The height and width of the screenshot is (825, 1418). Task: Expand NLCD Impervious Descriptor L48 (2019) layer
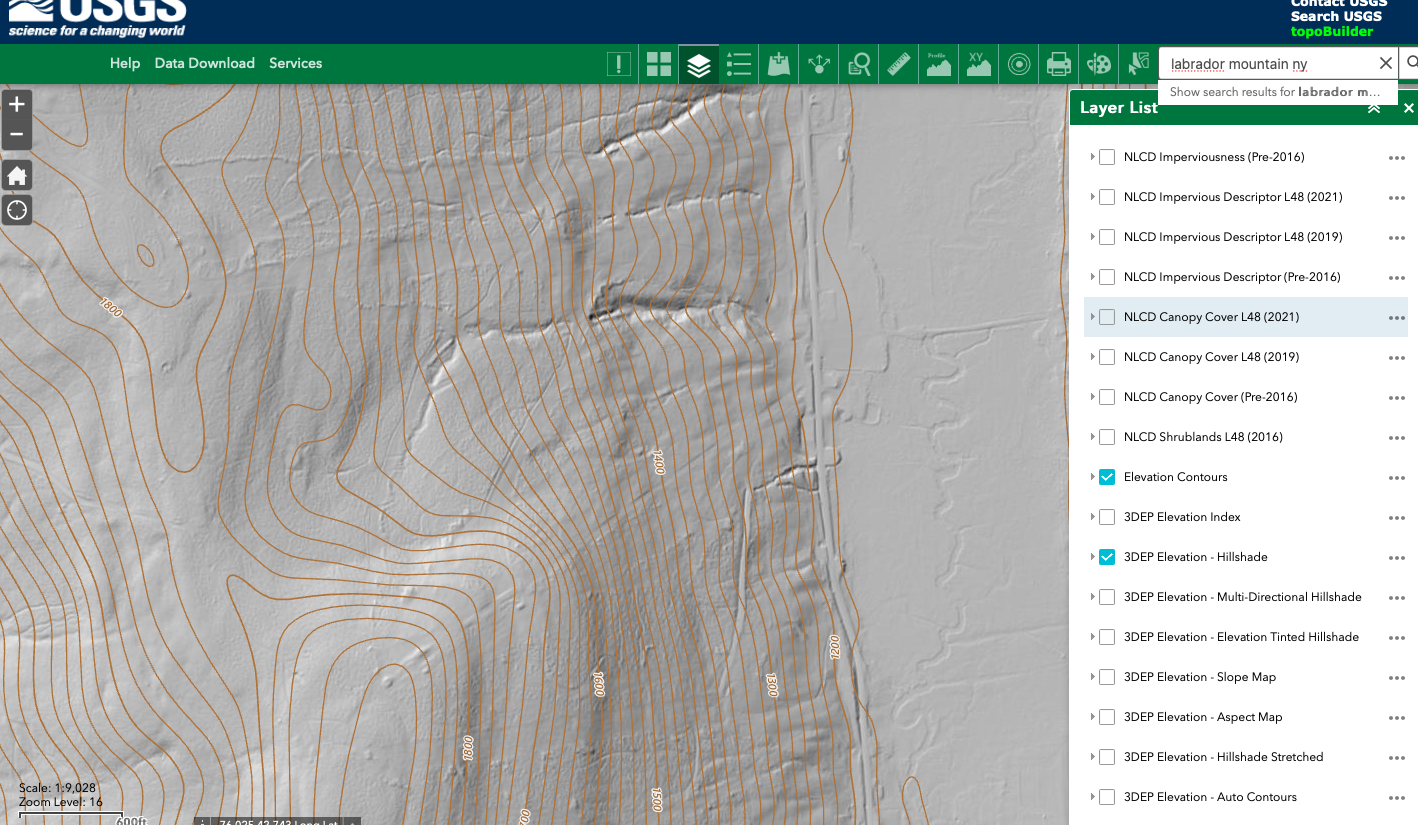tap(1092, 237)
